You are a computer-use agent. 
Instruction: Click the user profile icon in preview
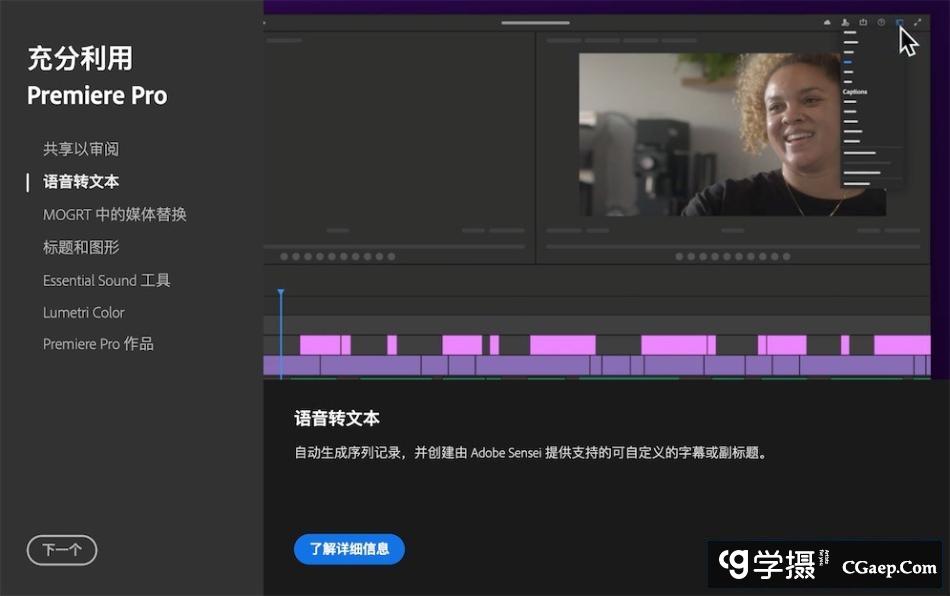tap(846, 22)
